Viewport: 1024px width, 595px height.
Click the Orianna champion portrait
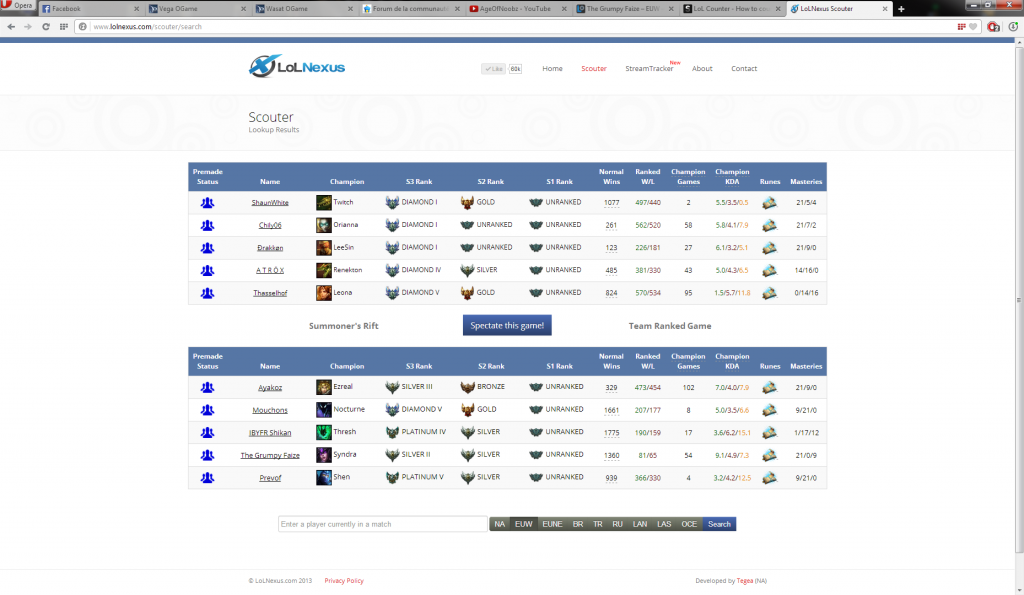[323, 225]
